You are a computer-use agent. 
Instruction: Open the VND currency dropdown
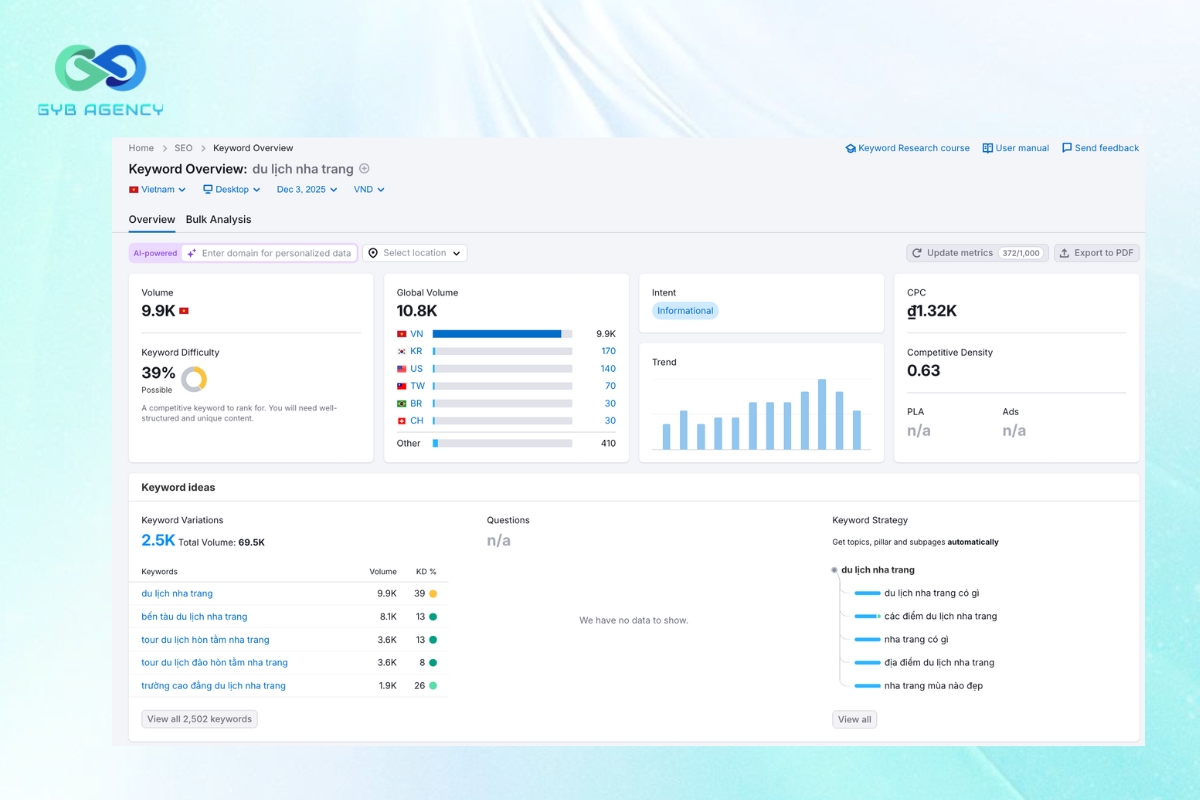click(369, 189)
